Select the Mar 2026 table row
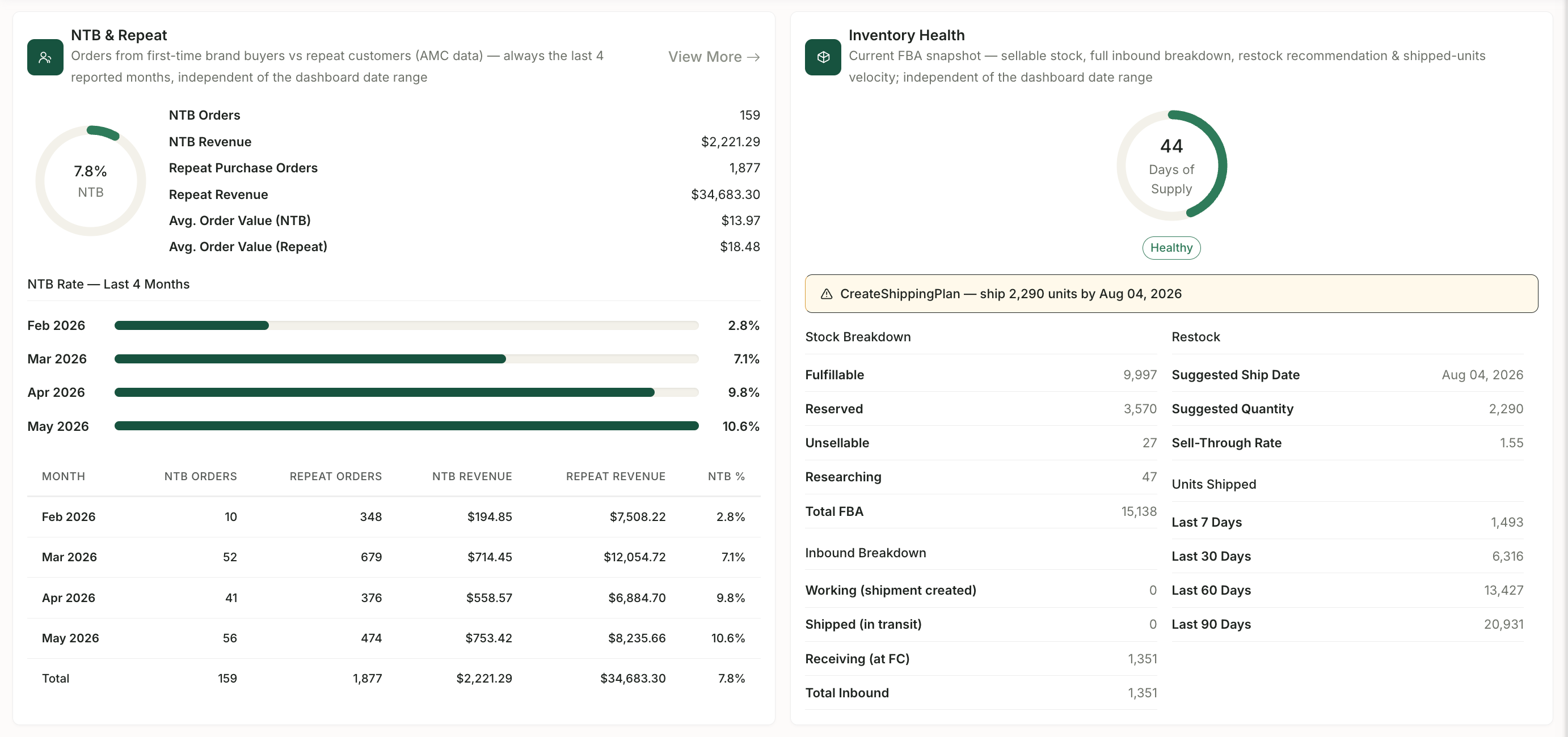 click(x=394, y=558)
